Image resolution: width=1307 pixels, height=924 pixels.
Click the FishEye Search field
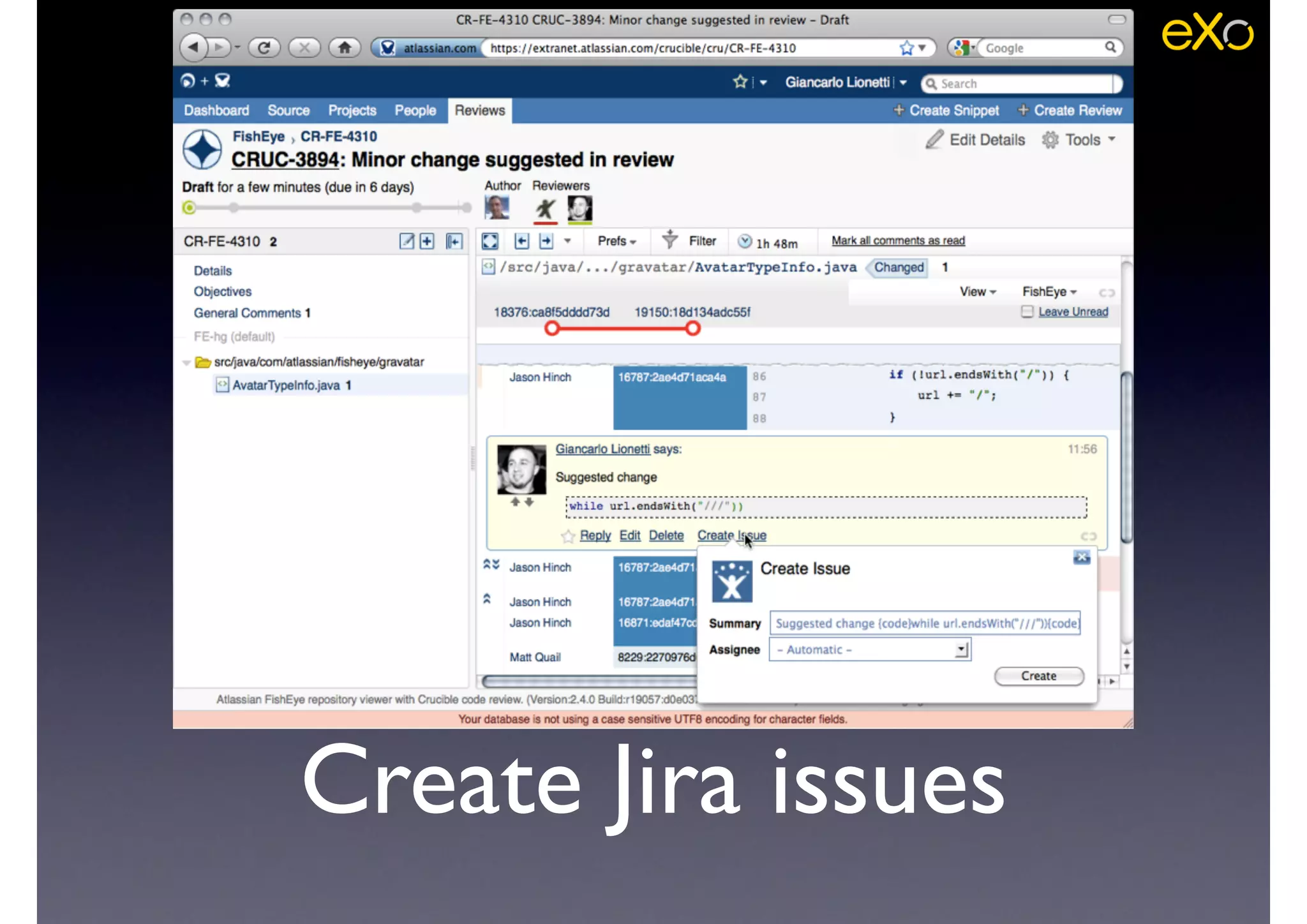1020,84
